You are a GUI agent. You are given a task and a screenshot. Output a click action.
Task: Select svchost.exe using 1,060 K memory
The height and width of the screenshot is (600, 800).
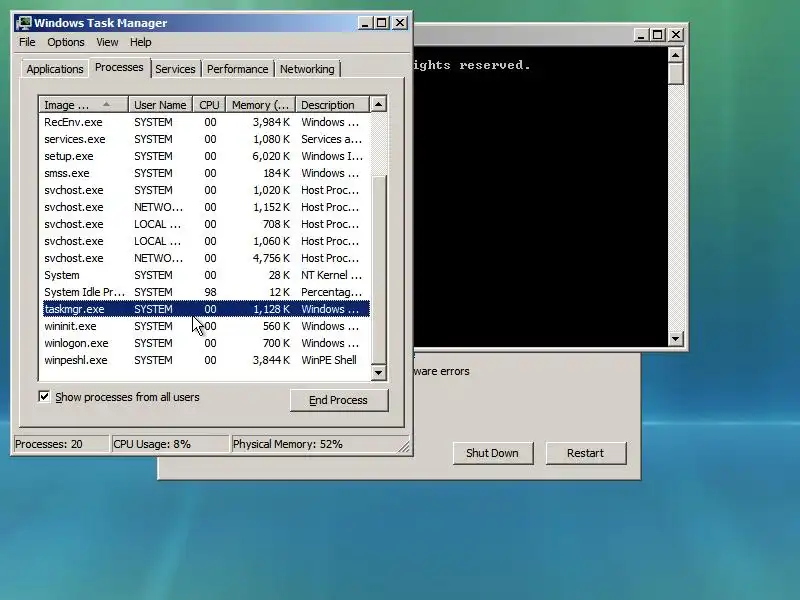(206, 241)
